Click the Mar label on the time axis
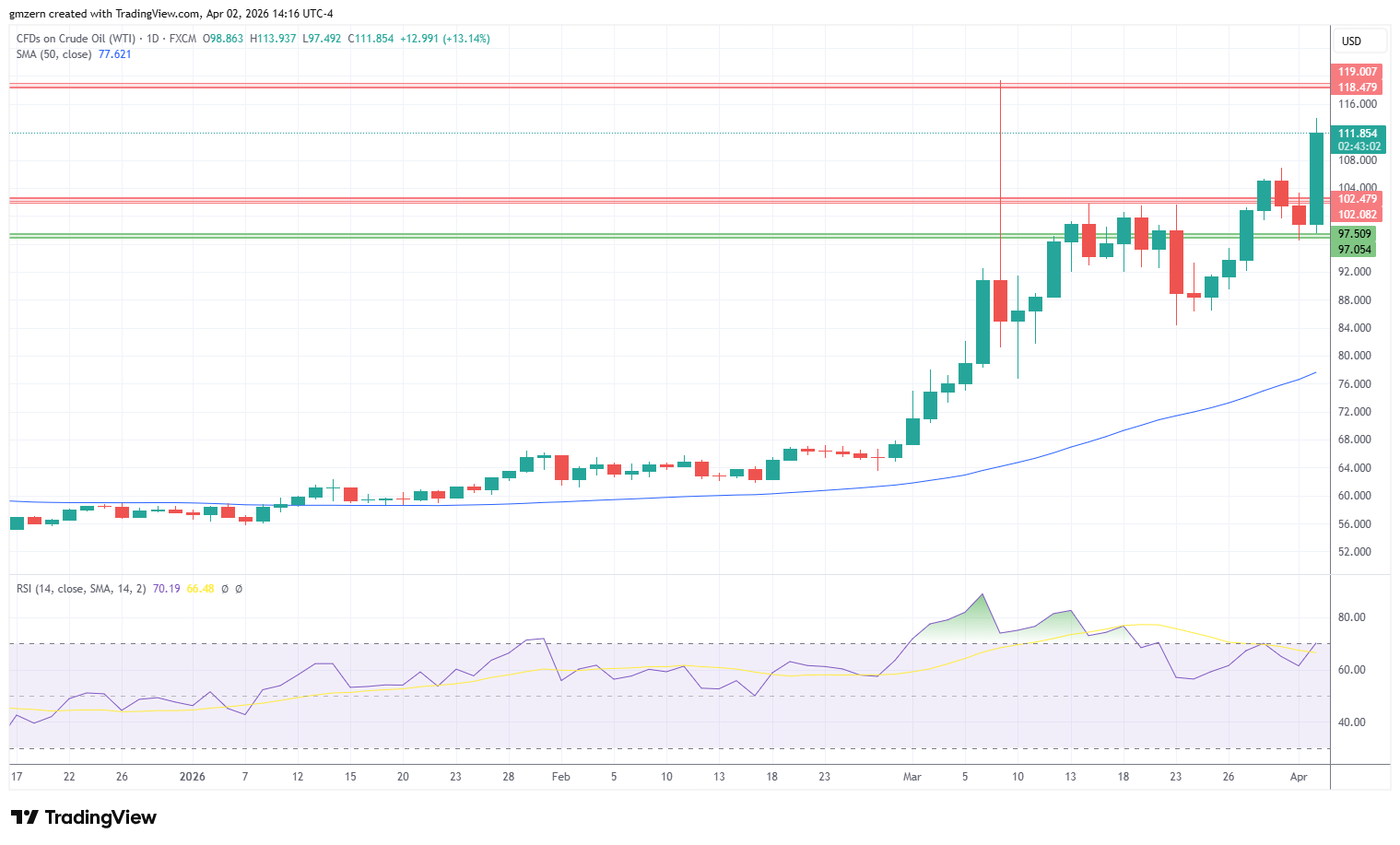 pos(912,777)
